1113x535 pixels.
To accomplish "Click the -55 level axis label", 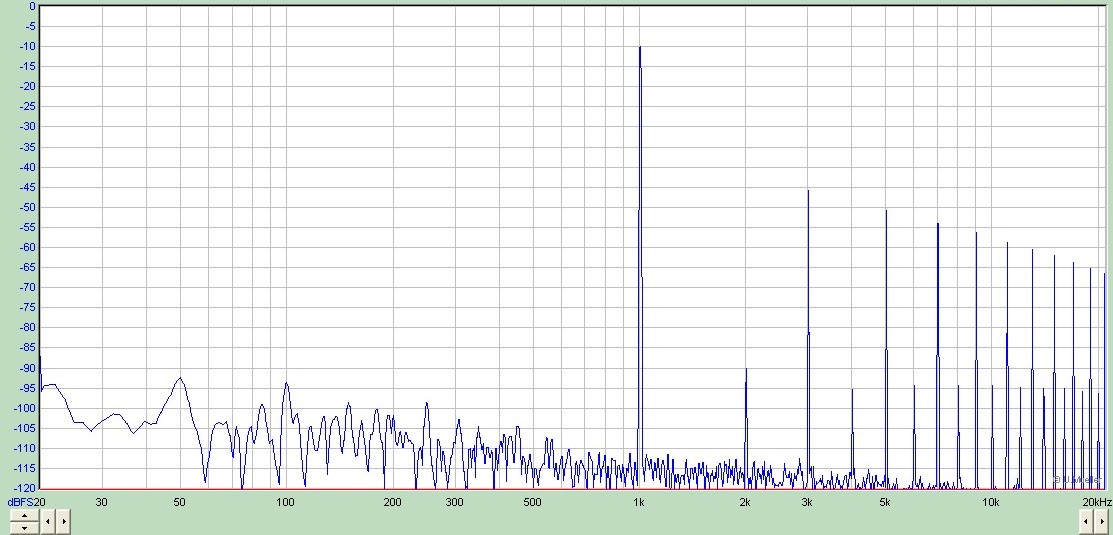I will (x=27, y=228).
